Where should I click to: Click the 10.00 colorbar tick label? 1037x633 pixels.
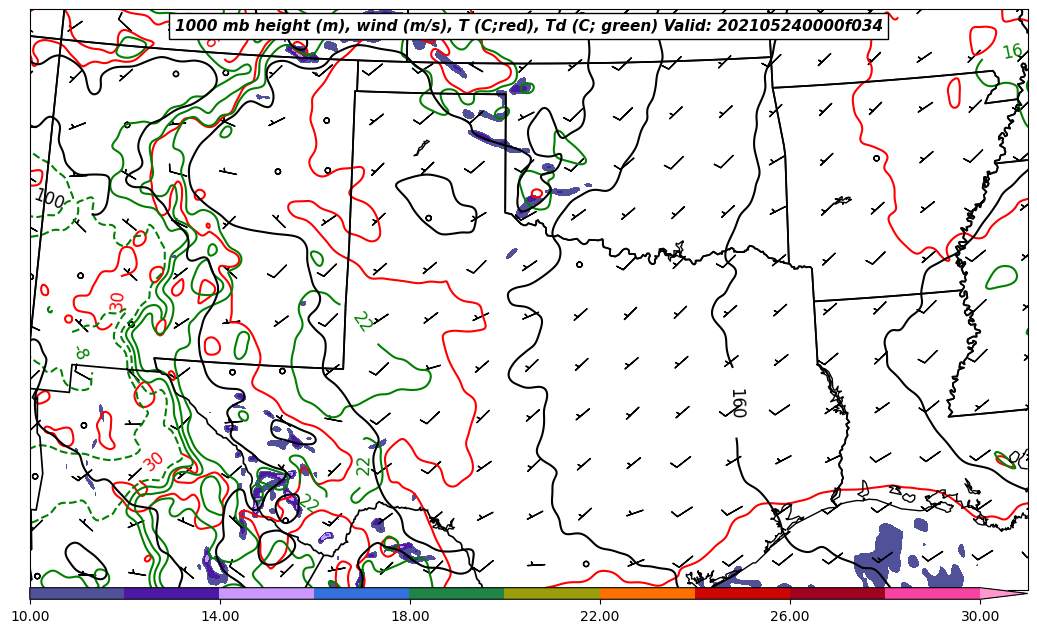30,617
